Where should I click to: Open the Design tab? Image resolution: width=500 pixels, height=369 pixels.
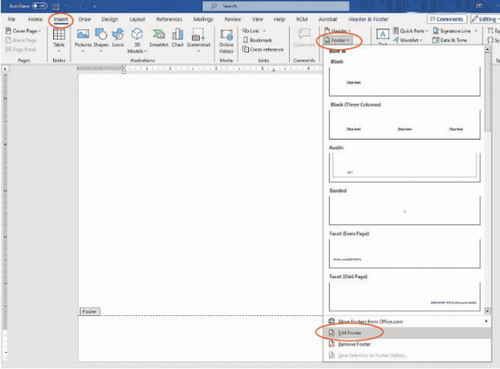coord(110,19)
